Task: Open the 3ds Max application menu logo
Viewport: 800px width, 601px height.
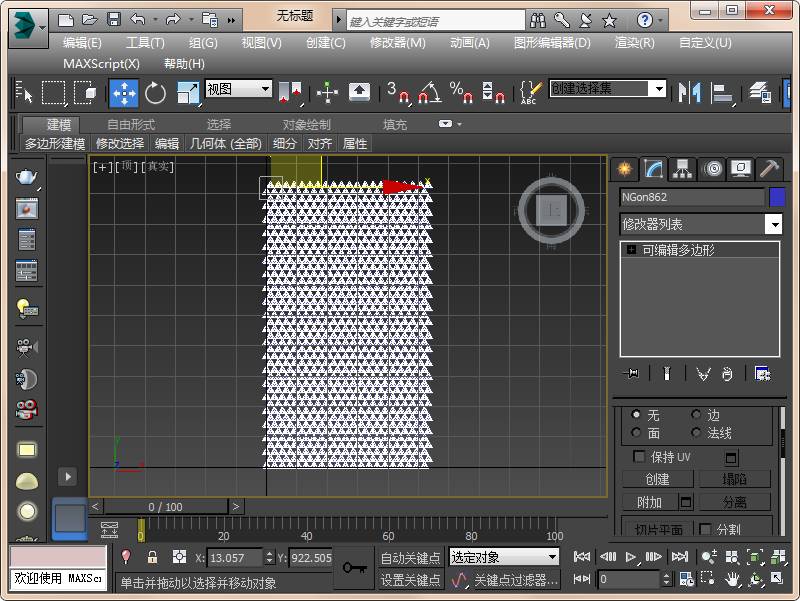Action: pyautogui.click(x=28, y=28)
